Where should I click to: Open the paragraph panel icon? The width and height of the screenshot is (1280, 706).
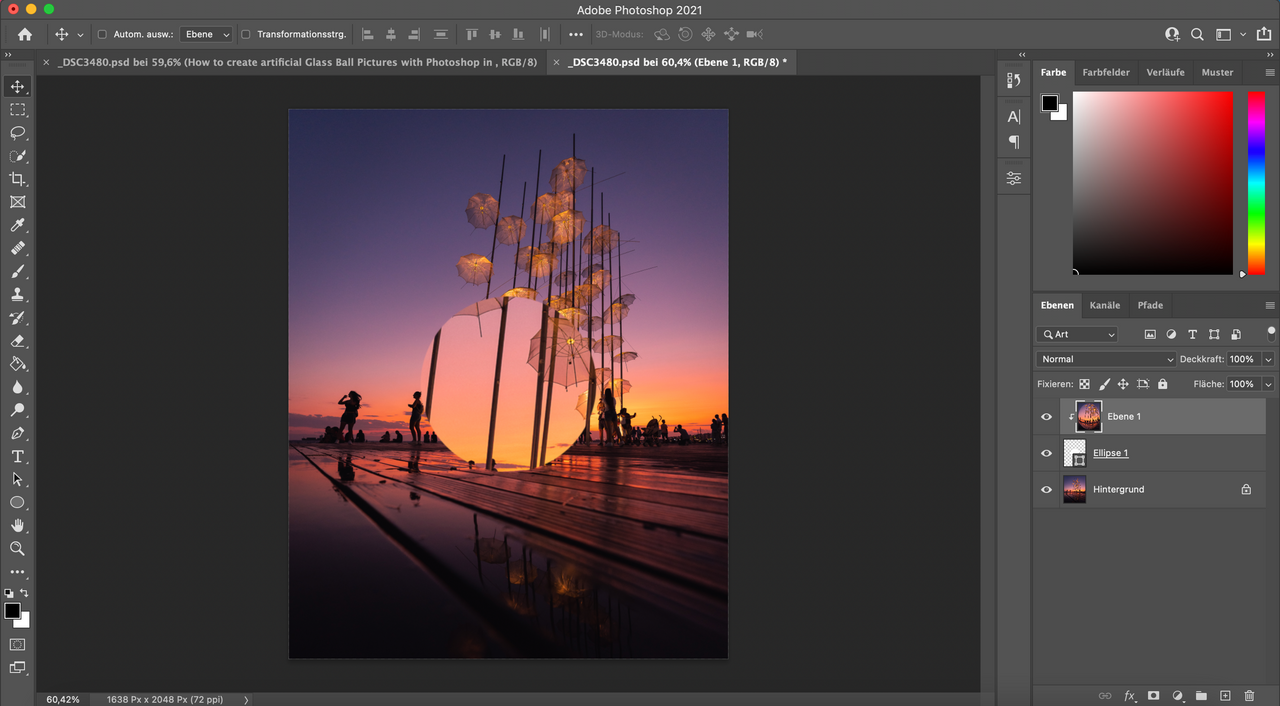(1014, 142)
